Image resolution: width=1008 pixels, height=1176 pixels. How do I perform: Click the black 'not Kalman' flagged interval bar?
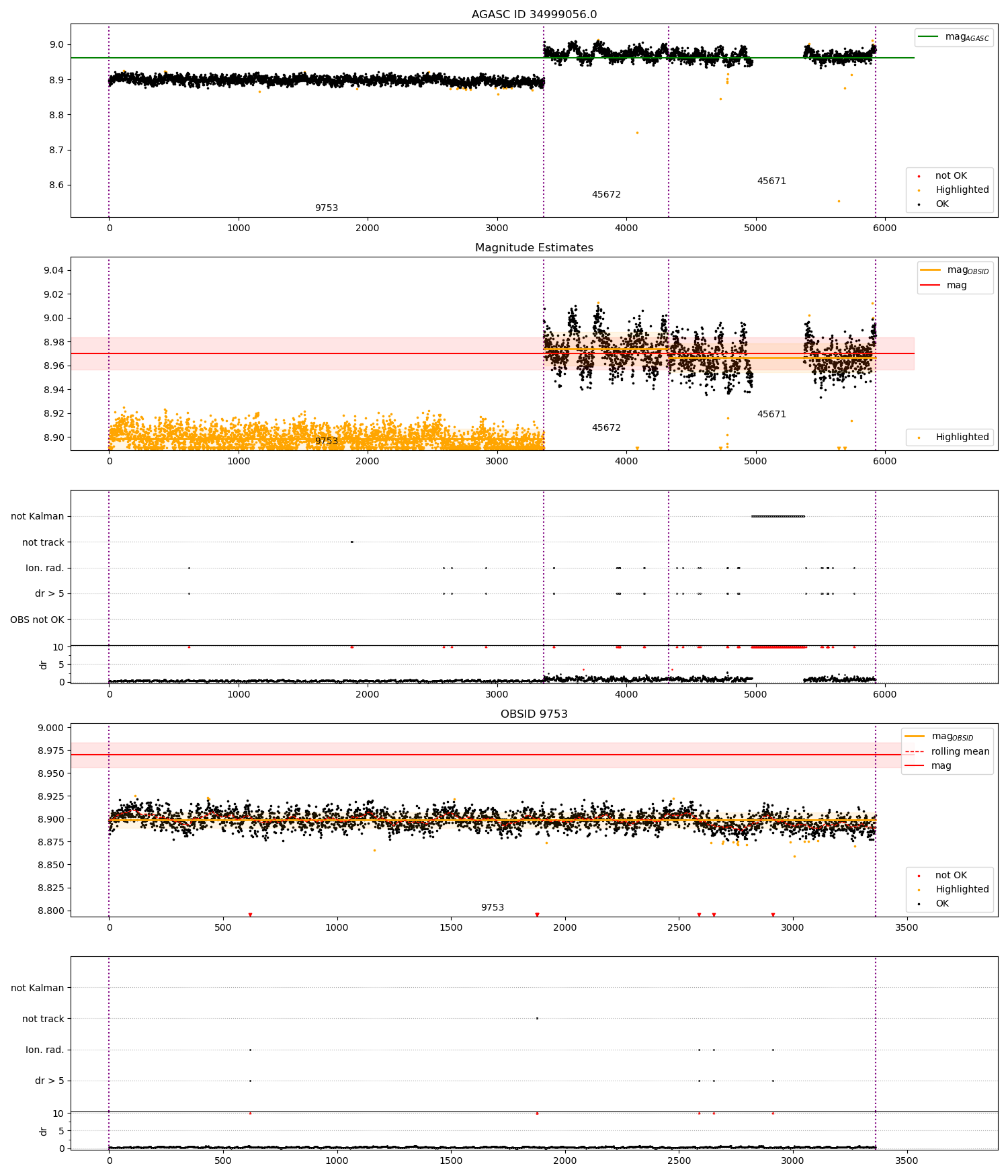click(x=778, y=516)
